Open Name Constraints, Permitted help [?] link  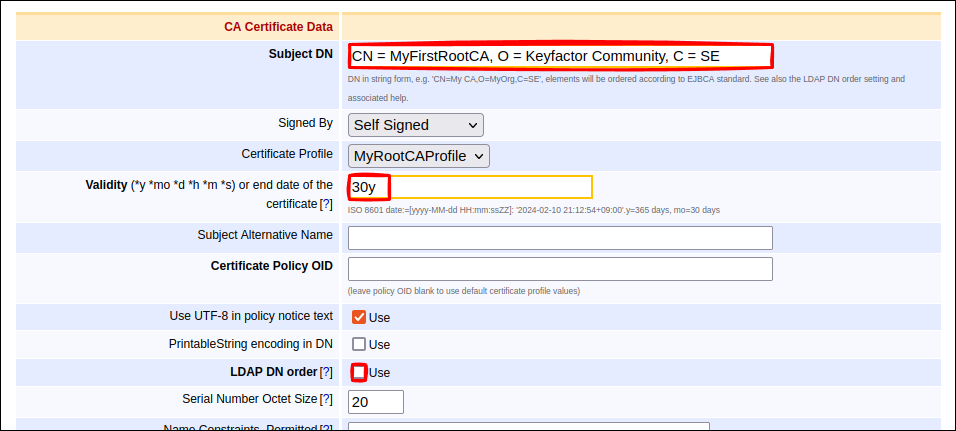click(326, 427)
